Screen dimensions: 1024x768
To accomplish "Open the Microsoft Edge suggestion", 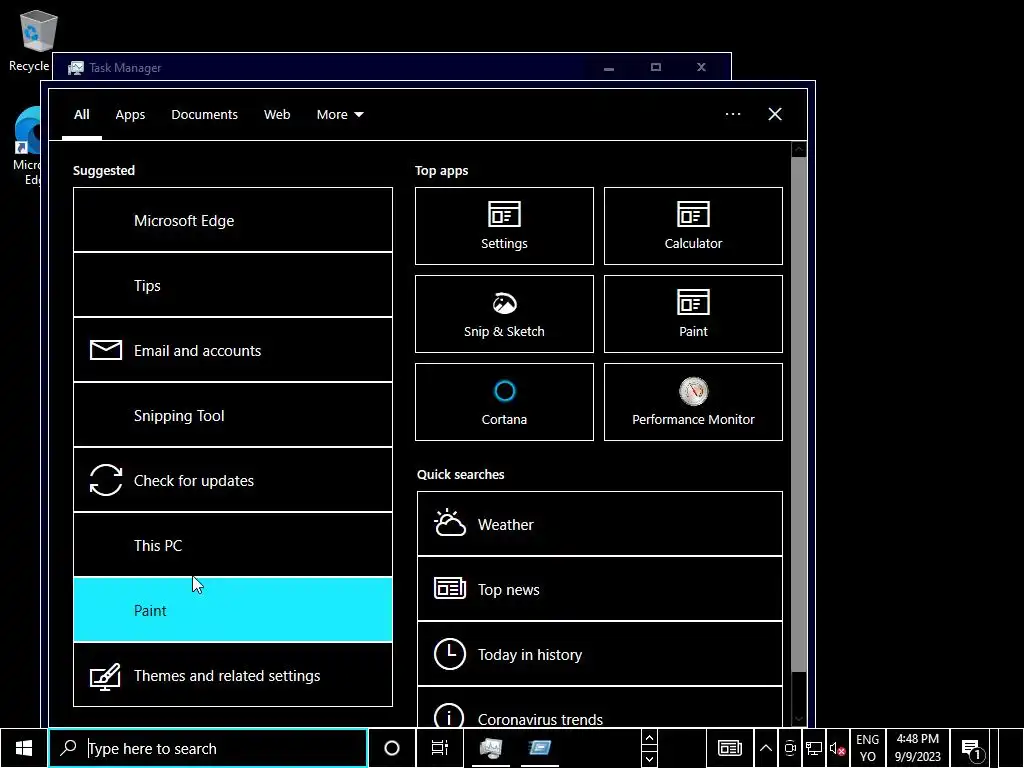I will (x=233, y=220).
